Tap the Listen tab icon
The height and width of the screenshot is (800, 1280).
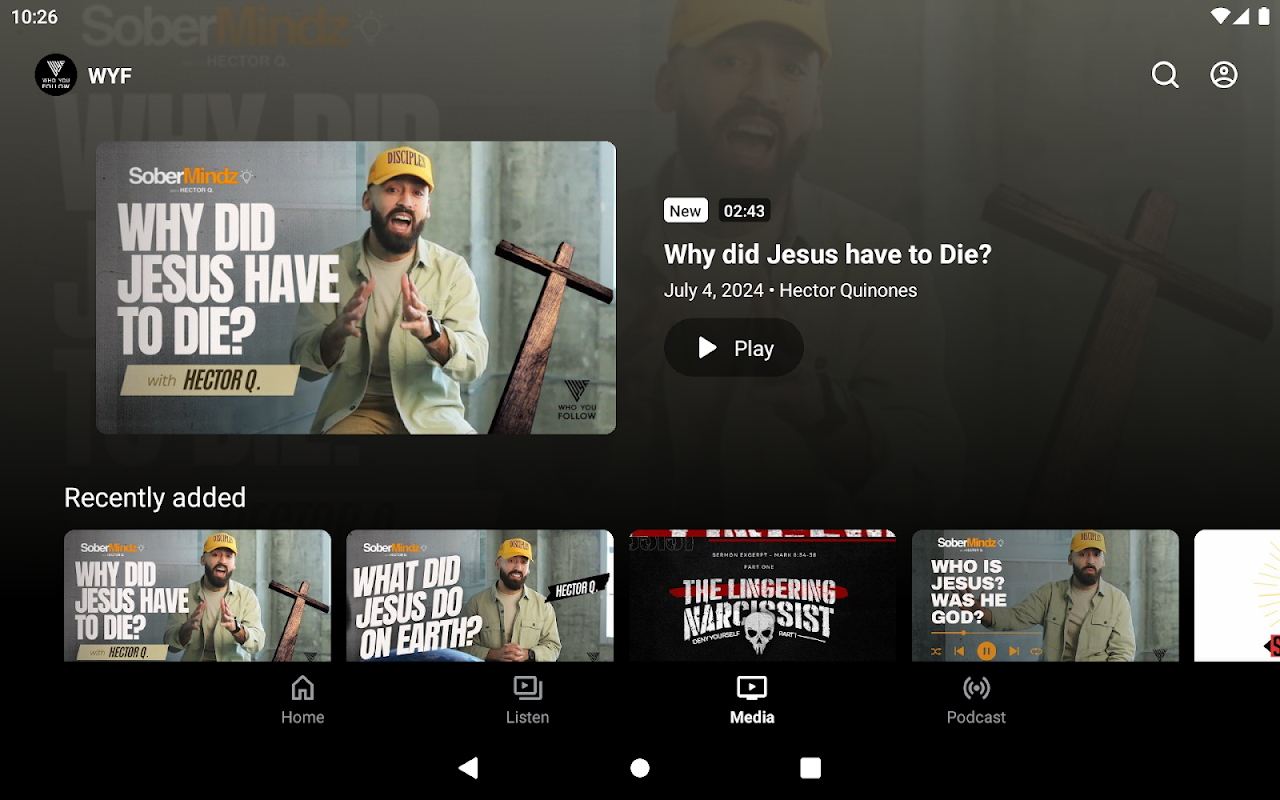click(527, 688)
